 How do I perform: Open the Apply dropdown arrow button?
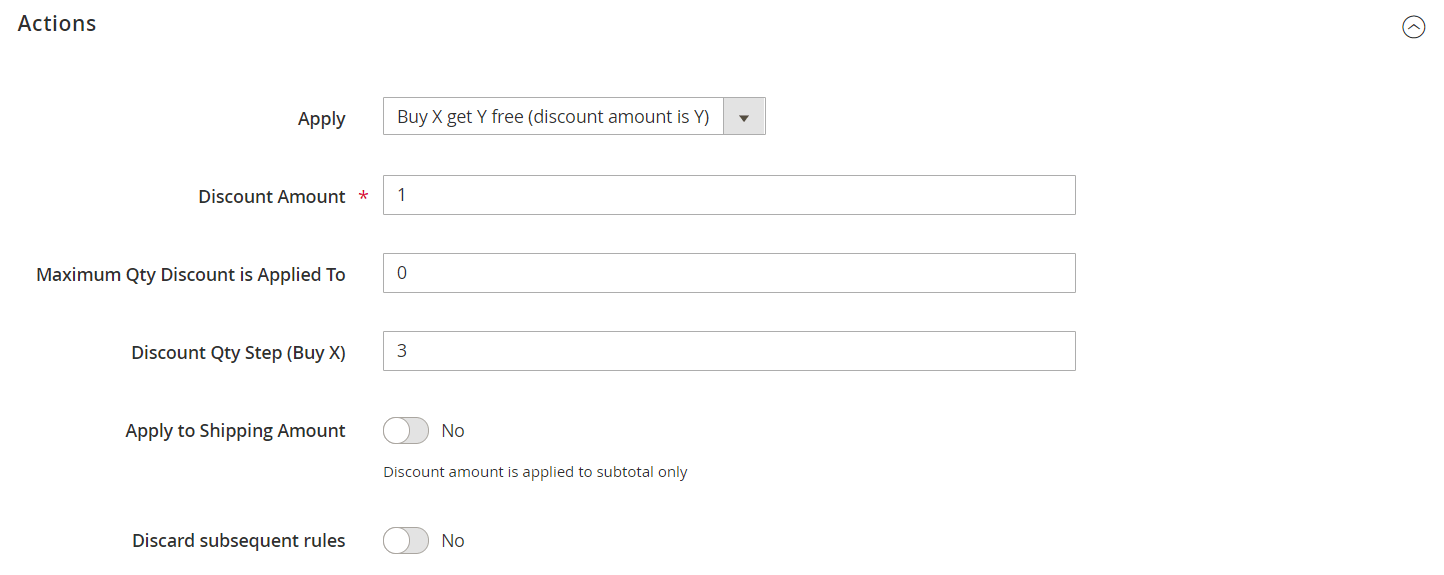(744, 117)
